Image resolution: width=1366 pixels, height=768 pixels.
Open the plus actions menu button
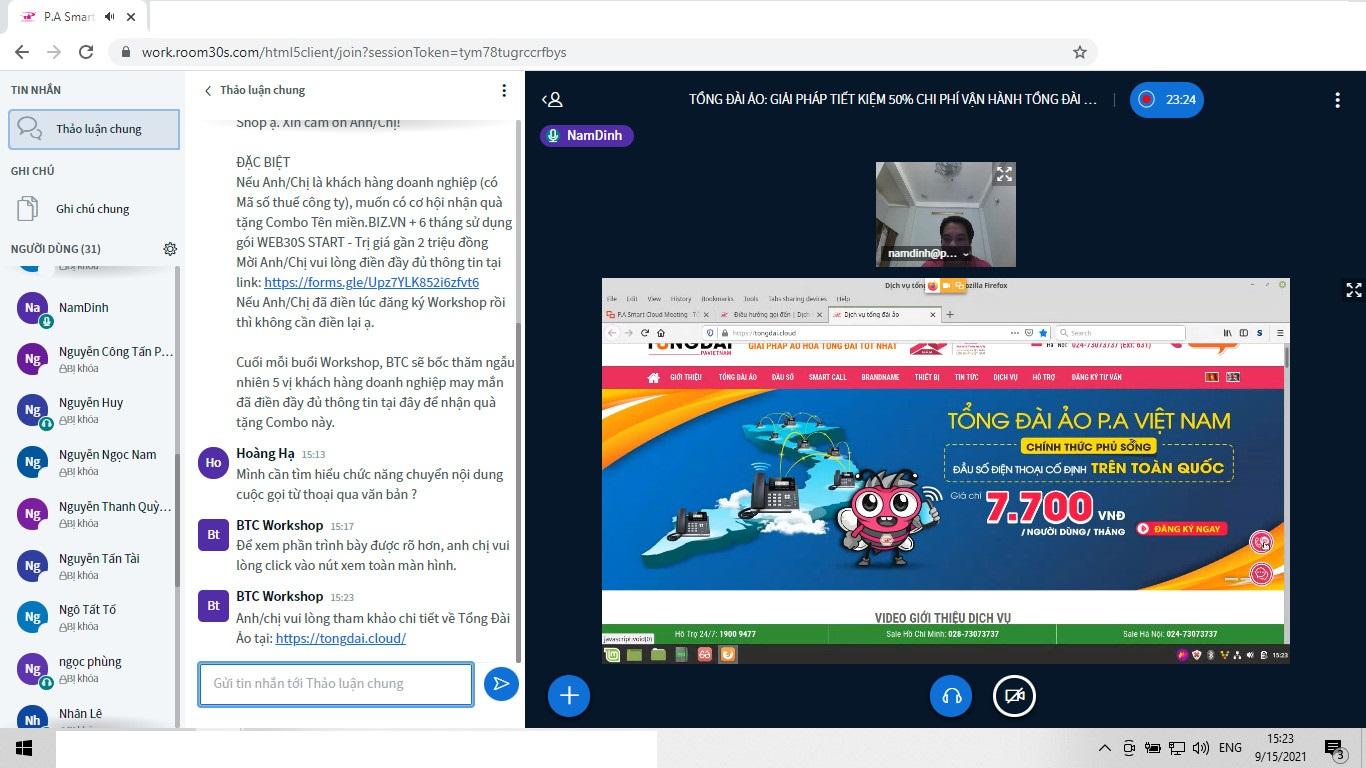[x=569, y=696]
